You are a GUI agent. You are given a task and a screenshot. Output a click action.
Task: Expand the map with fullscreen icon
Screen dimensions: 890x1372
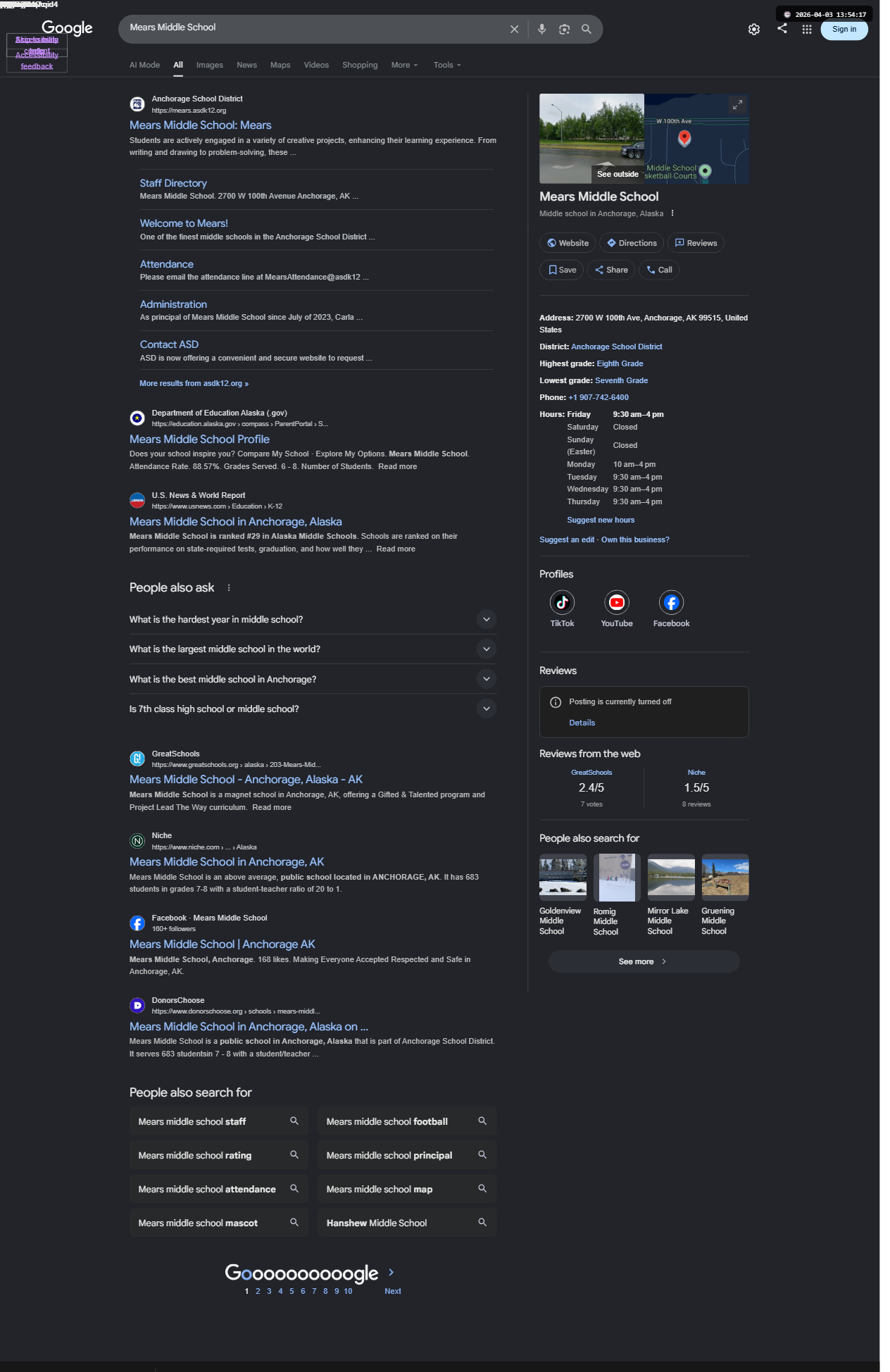(737, 104)
